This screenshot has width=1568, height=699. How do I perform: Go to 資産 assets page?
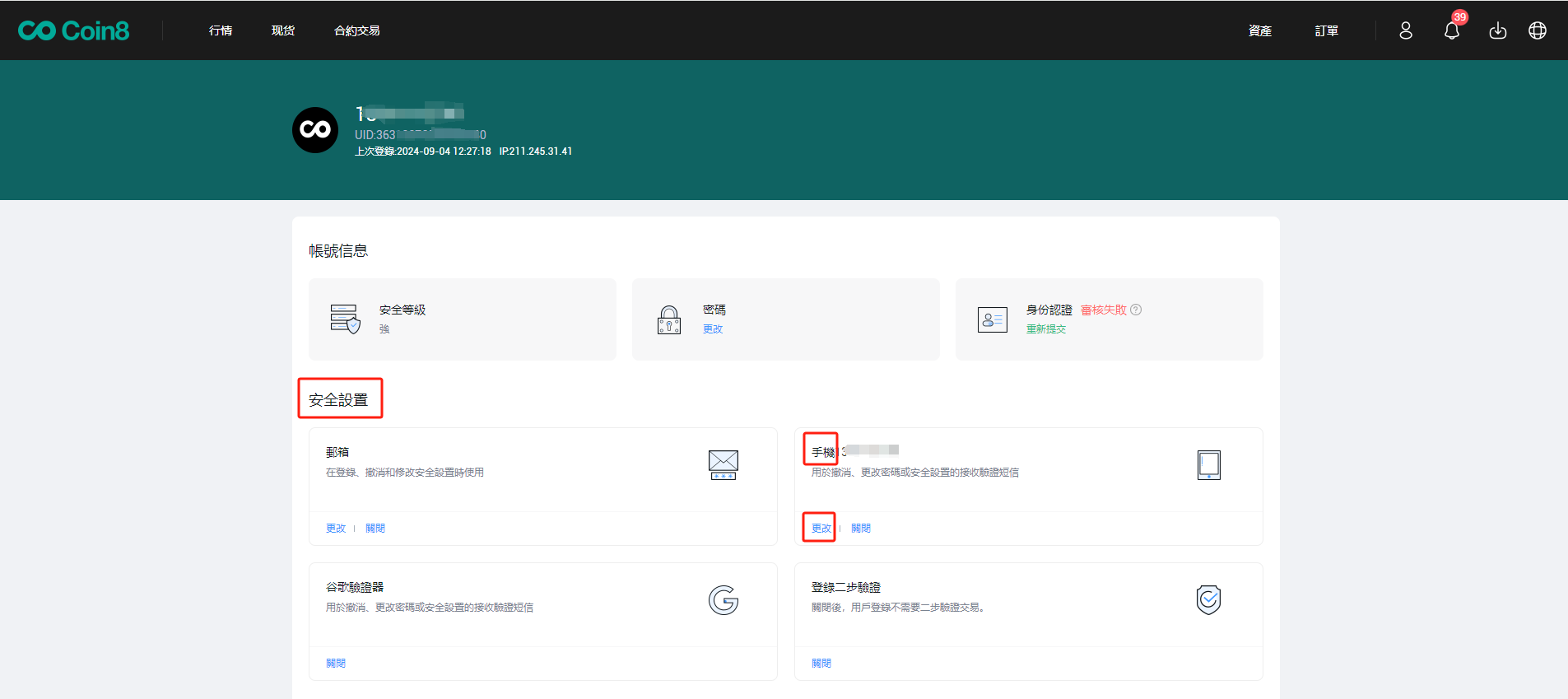1260,30
